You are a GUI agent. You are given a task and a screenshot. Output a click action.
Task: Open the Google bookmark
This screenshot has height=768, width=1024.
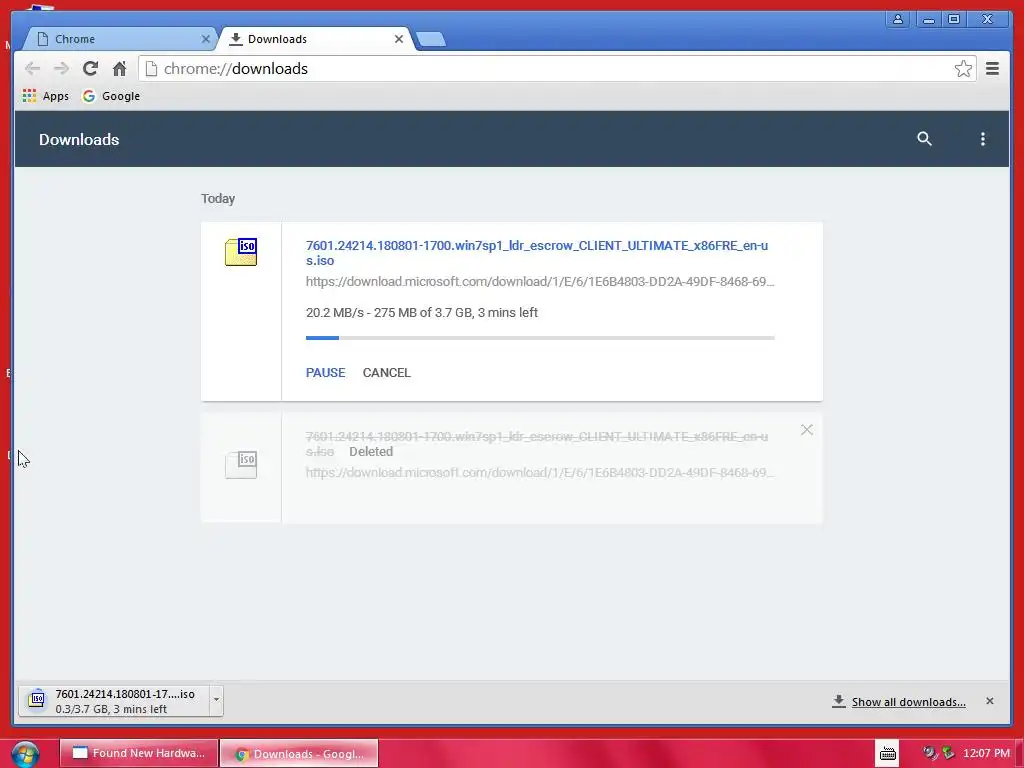pos(111,96)
